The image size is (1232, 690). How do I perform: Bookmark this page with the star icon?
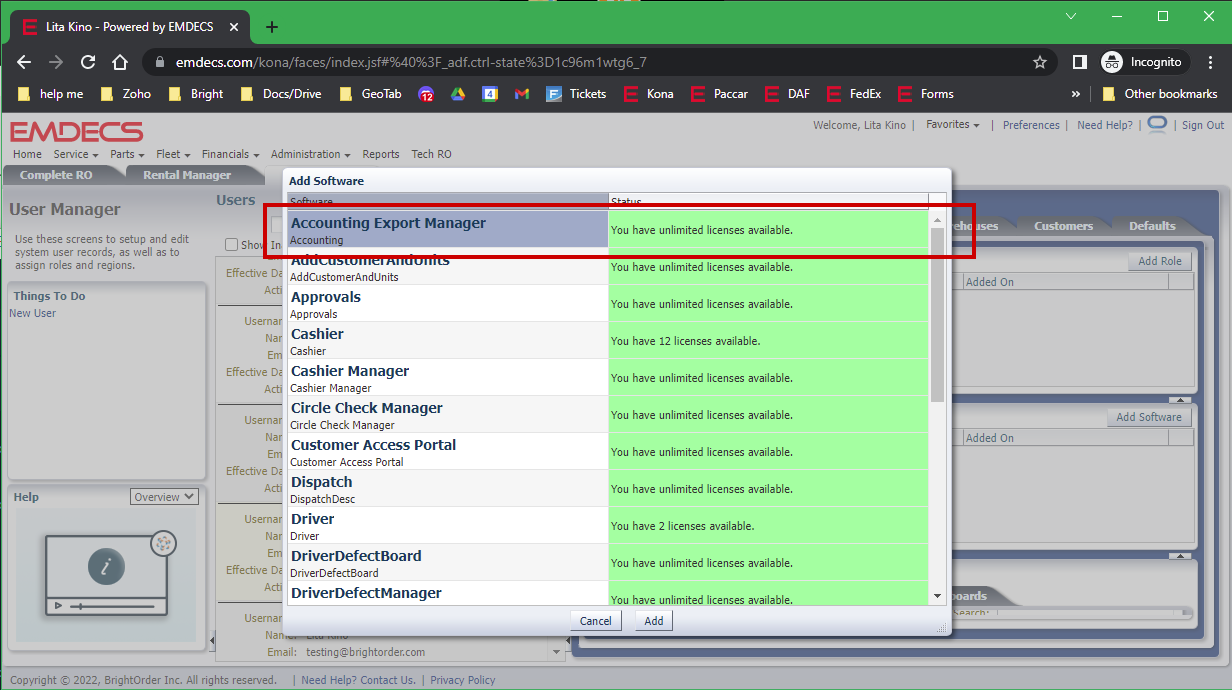(1040, 62)
